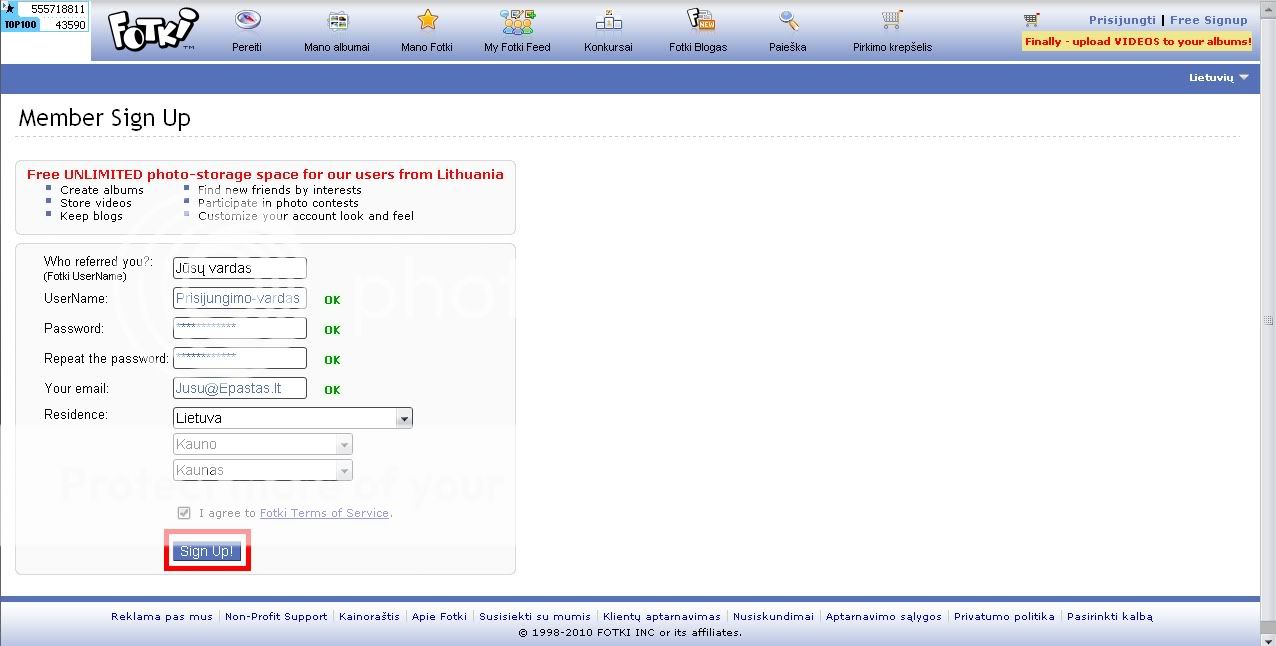
Task: Open the Fotki Terms of Service link
Action: point(324,513)
